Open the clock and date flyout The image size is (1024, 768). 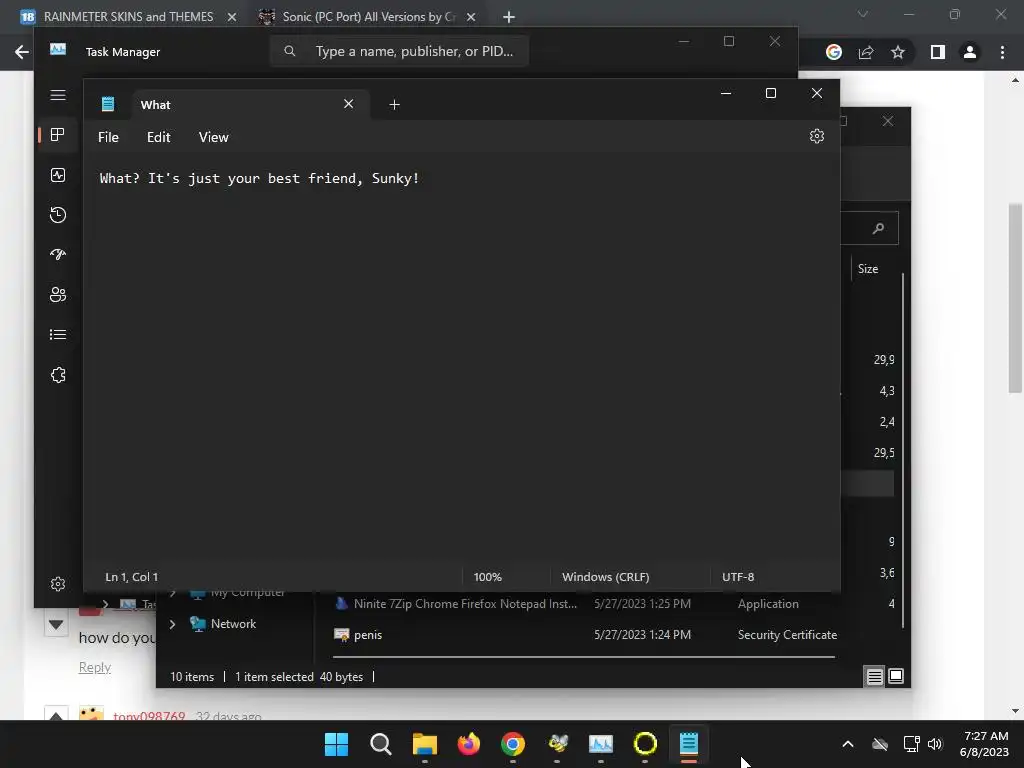pos(984,744)
